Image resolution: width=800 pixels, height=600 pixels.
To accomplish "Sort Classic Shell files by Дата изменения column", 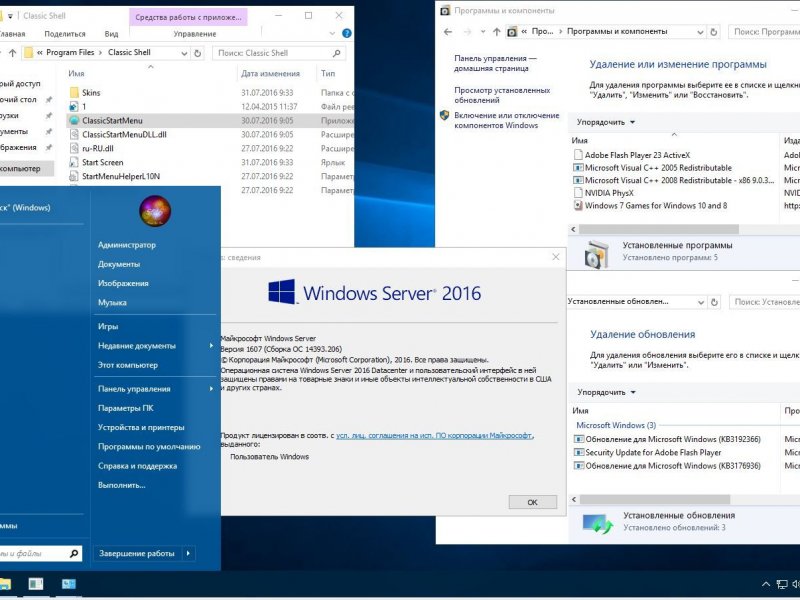I will coord(270,73).
